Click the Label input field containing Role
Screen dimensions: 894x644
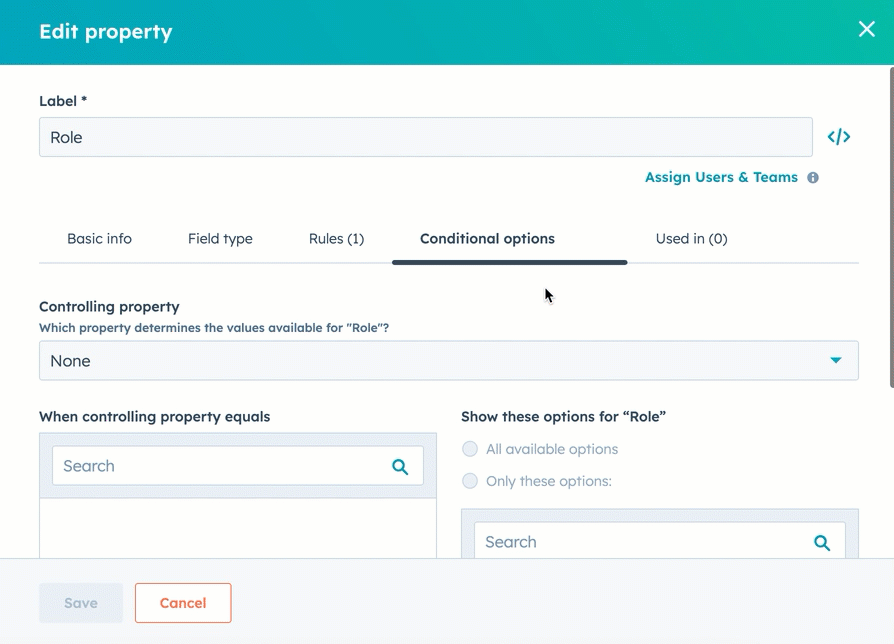coord(425,137)
